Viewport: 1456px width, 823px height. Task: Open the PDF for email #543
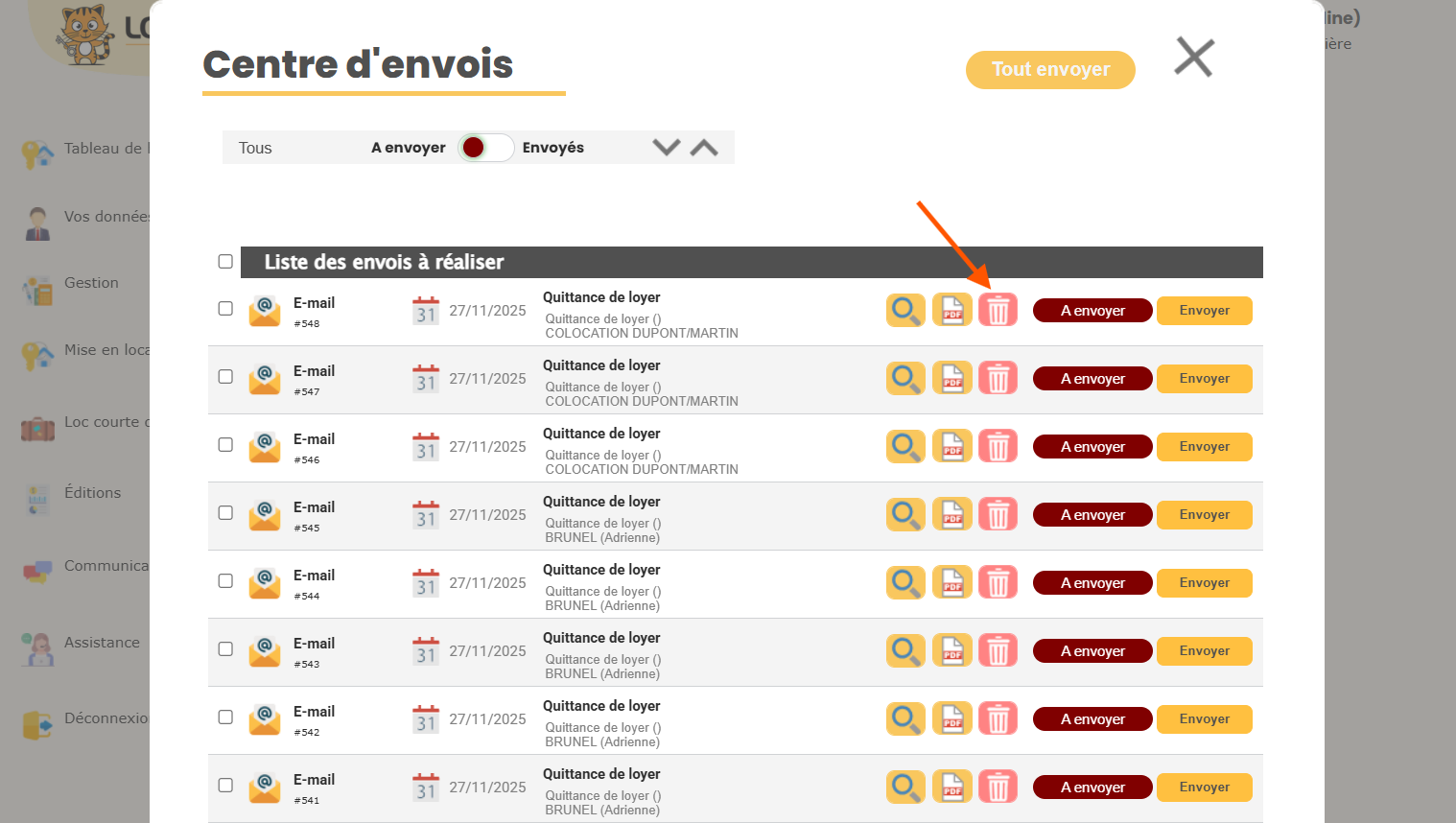pos(951,651)
